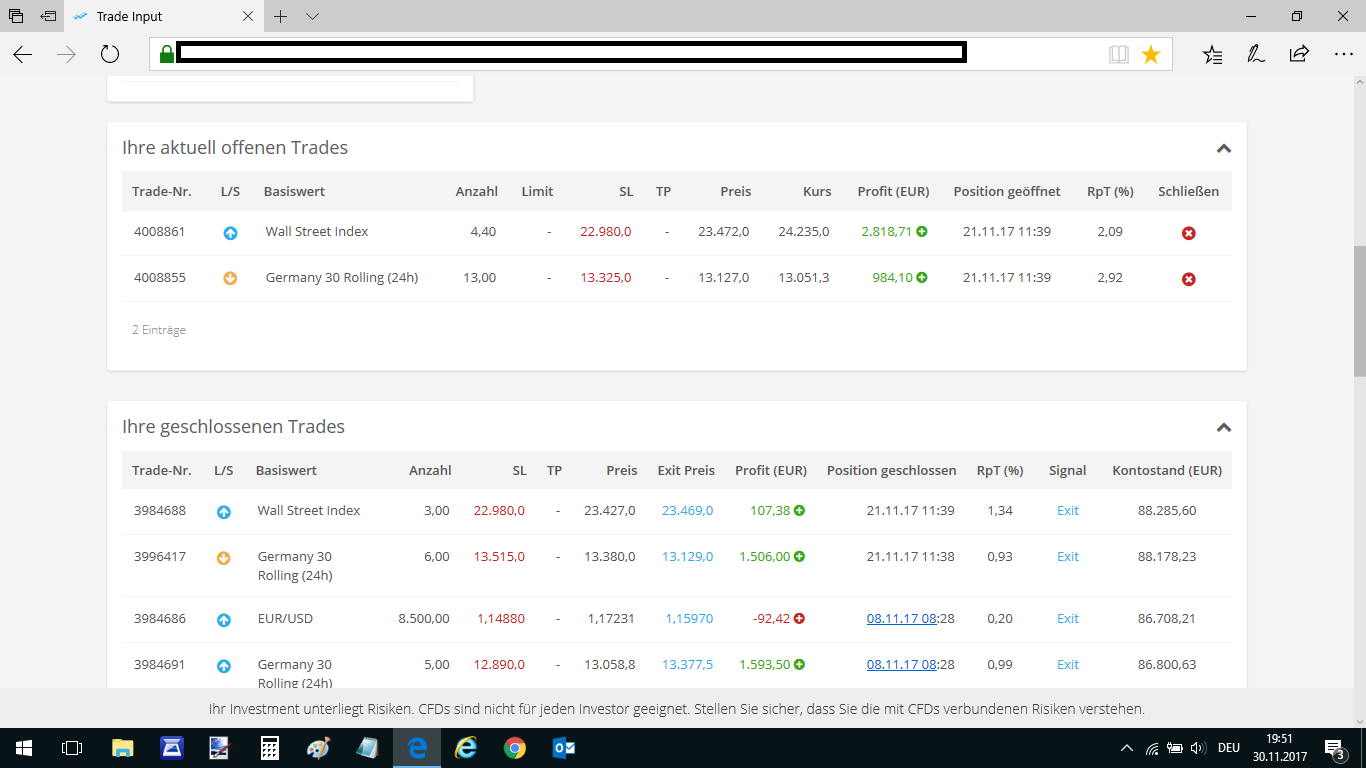The width and height of the screenshot is (1366, 768).
Task: Refresh the page
Action: (110, 55)
